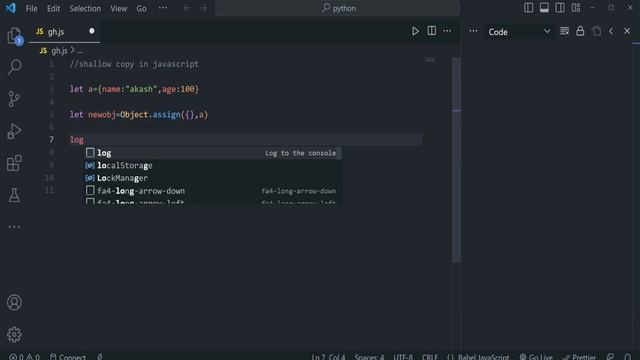
Task: Change Spaces: 4 indentation setting
Action: click(369, 356)
